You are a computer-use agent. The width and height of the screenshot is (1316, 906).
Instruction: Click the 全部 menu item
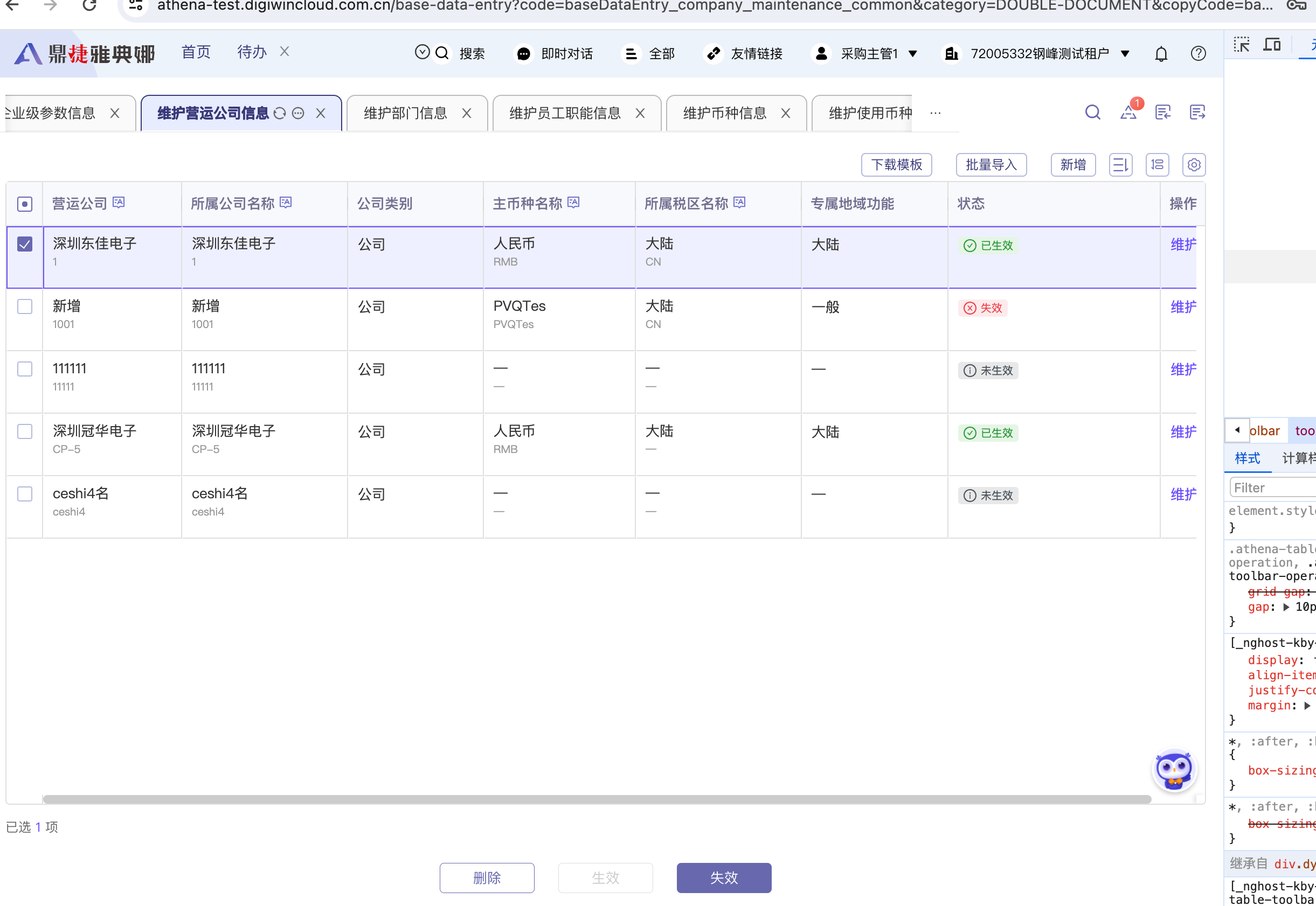coord(649,54)
